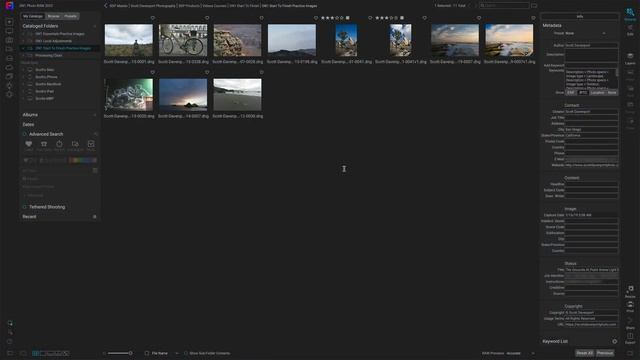Toggle the left panel visibility icon at bottom
This screenshot has height=360, width=640.
(x=10, y=353)
